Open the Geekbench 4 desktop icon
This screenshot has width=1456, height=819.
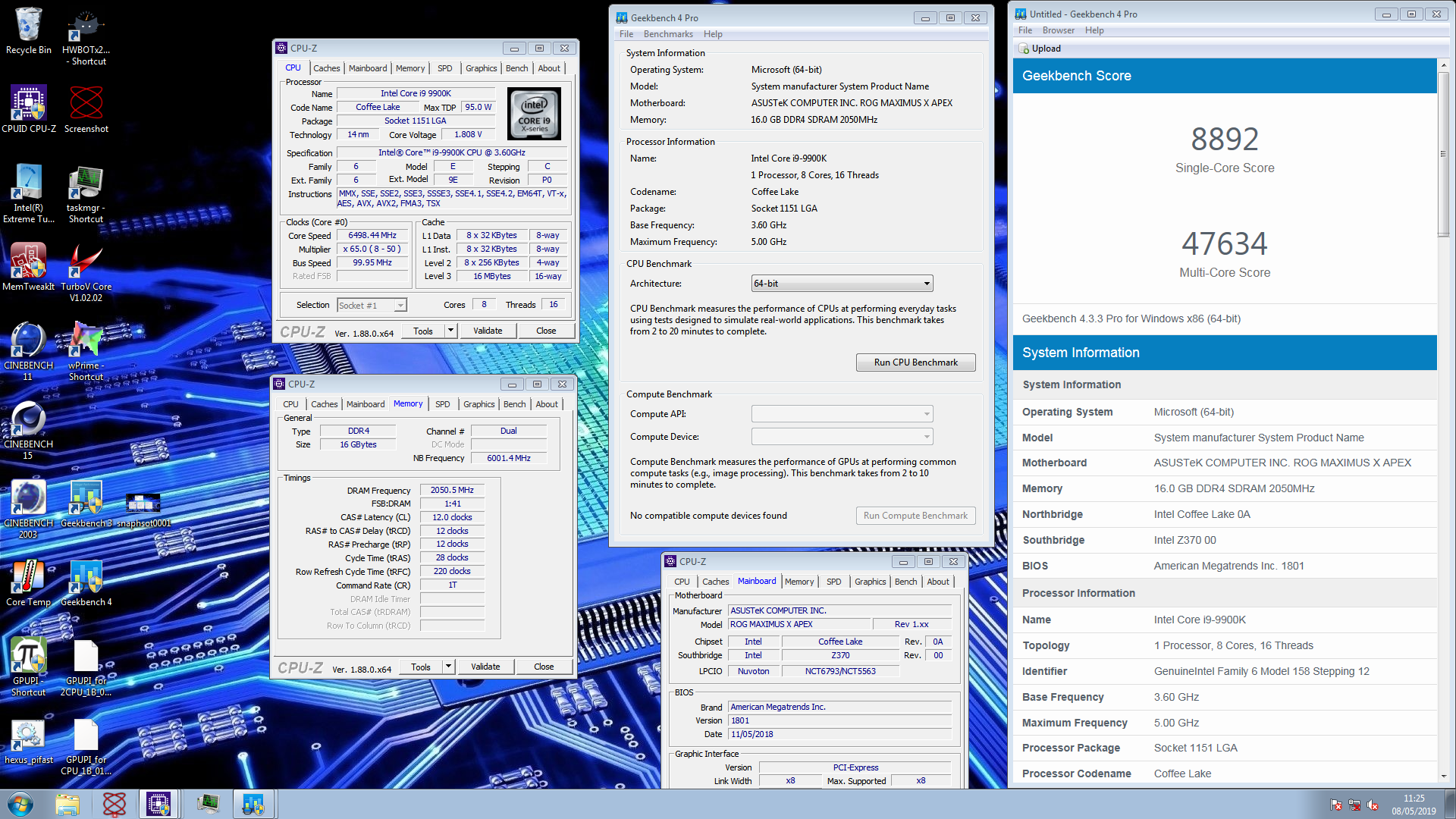coord(86,583)
